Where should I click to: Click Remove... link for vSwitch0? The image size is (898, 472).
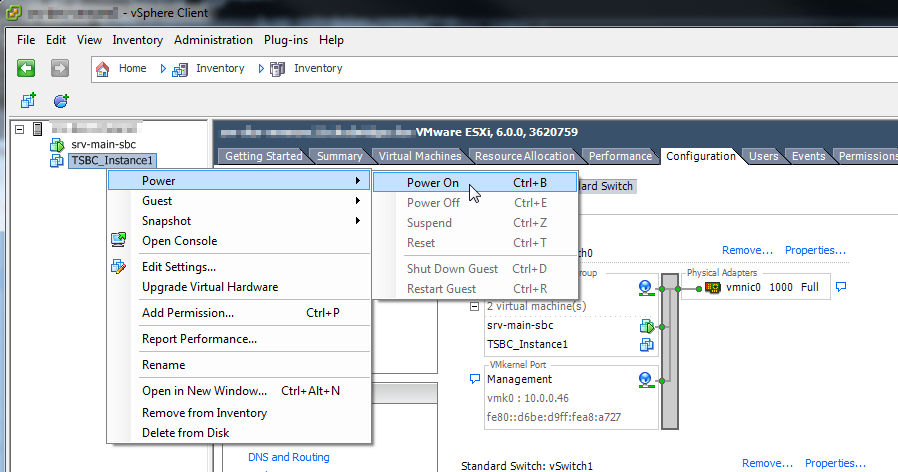pyautogui.click(x=747, y=250)
